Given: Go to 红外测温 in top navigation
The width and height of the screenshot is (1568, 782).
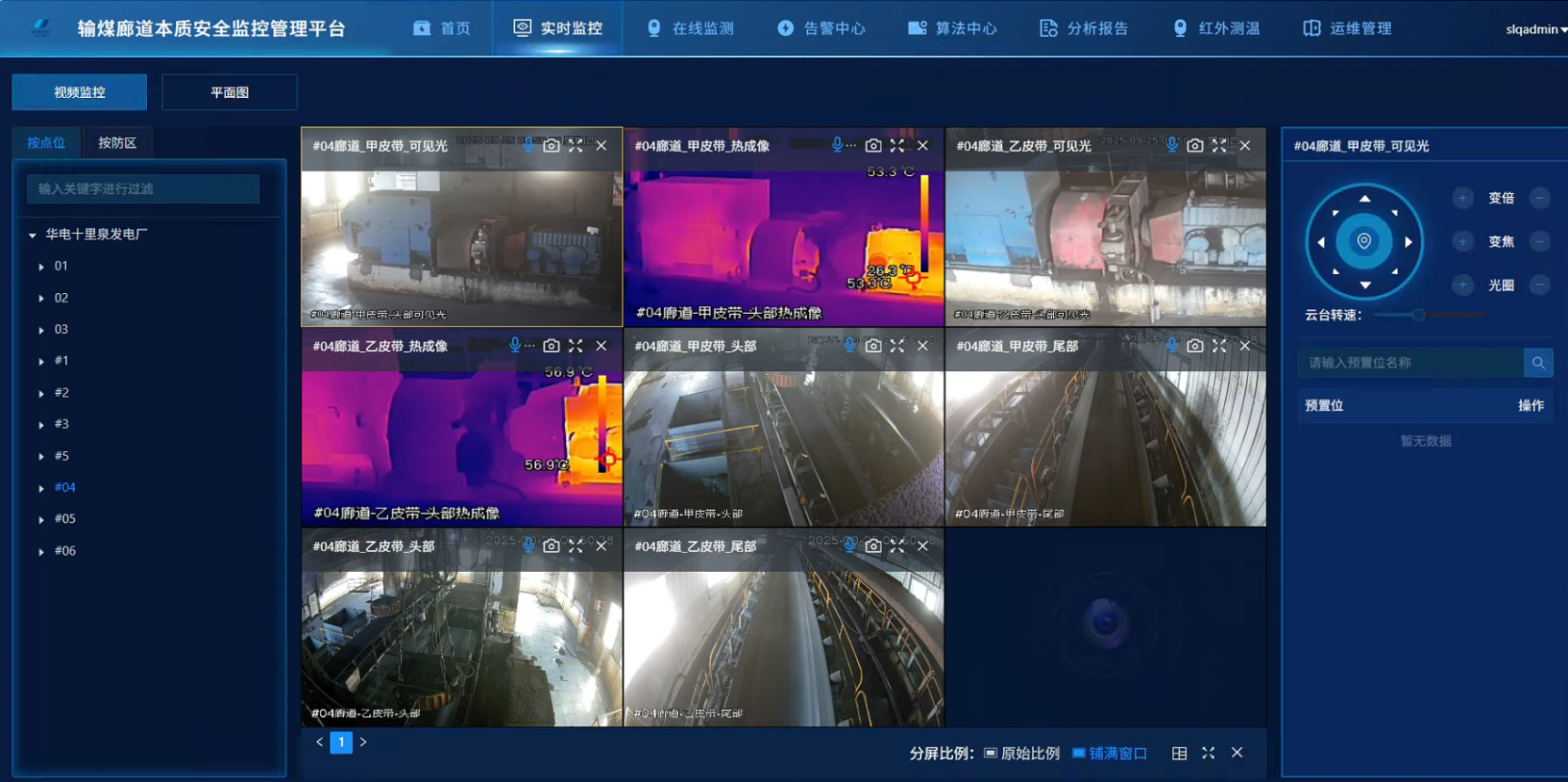Looking at the screenshot, I should click(x=1216, y=28).
